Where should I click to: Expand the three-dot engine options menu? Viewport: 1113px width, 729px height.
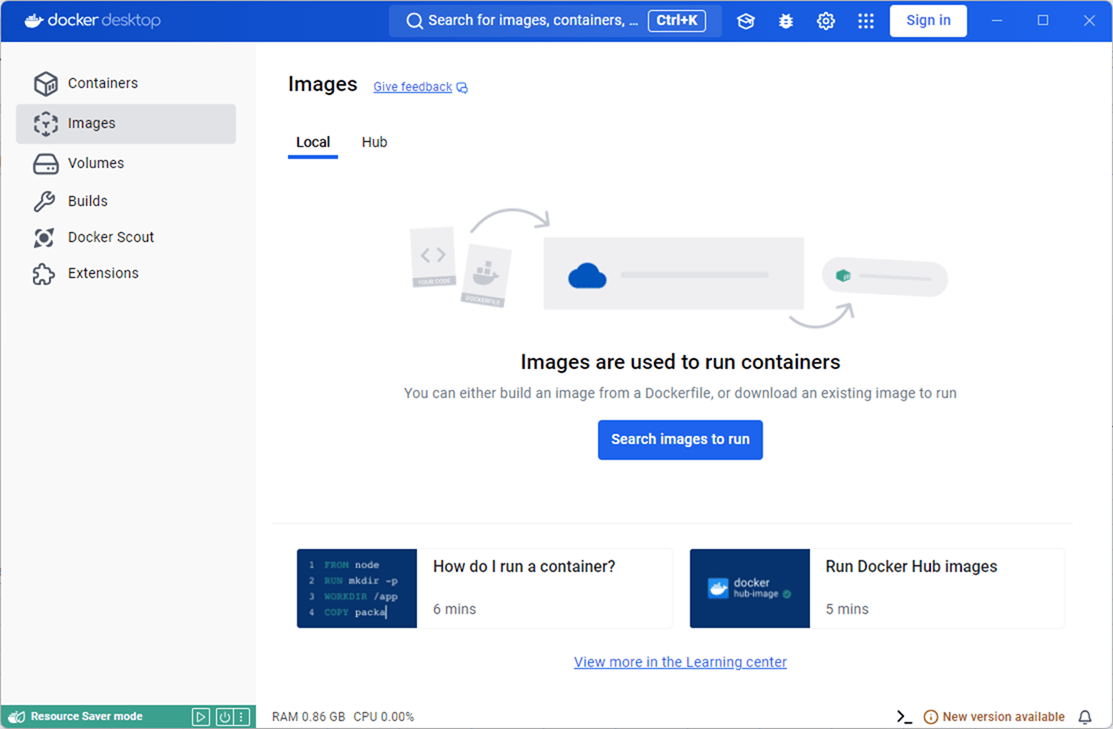coord(241,717)
